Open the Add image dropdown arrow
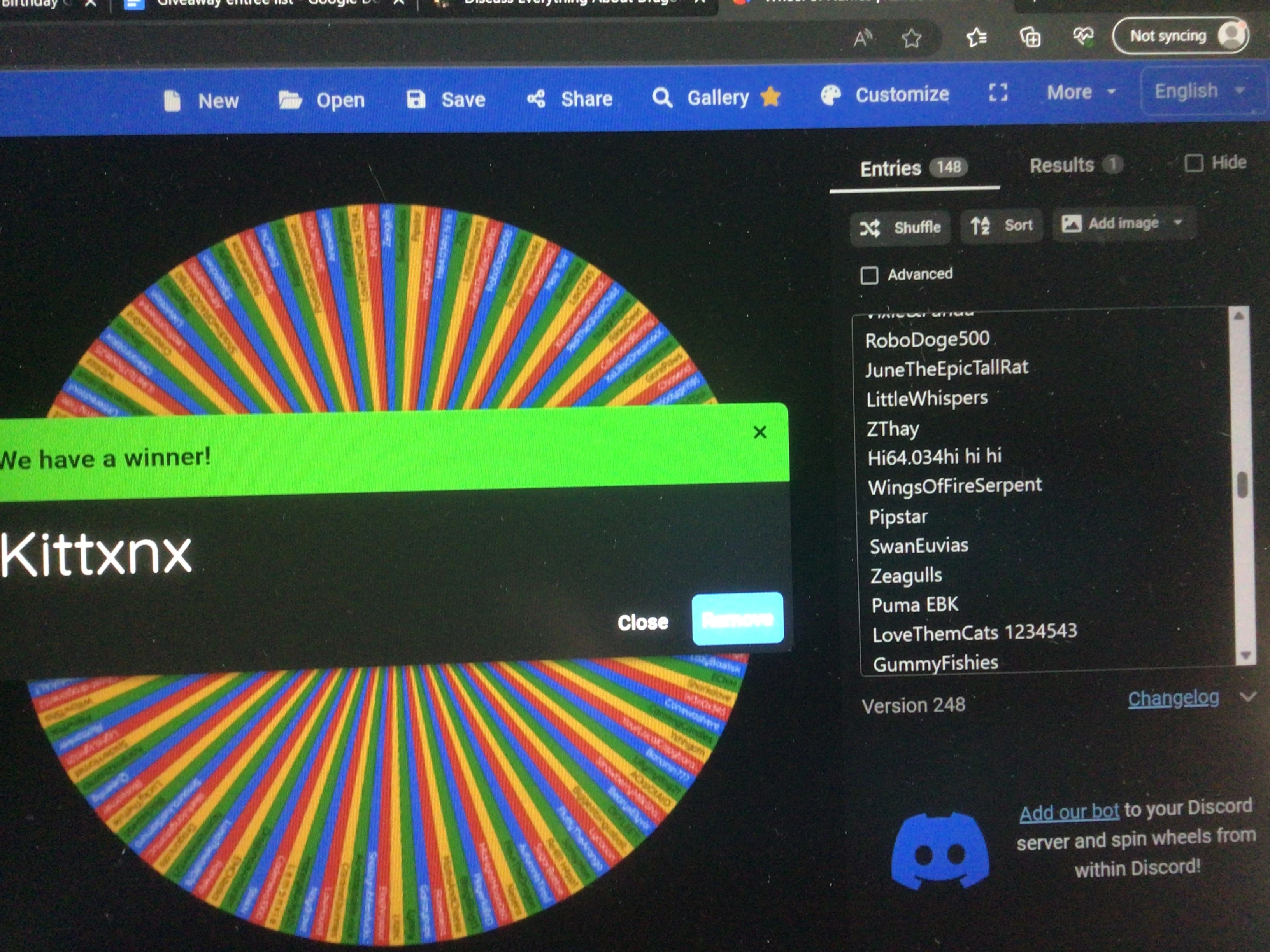 (x=1178, y=223)
